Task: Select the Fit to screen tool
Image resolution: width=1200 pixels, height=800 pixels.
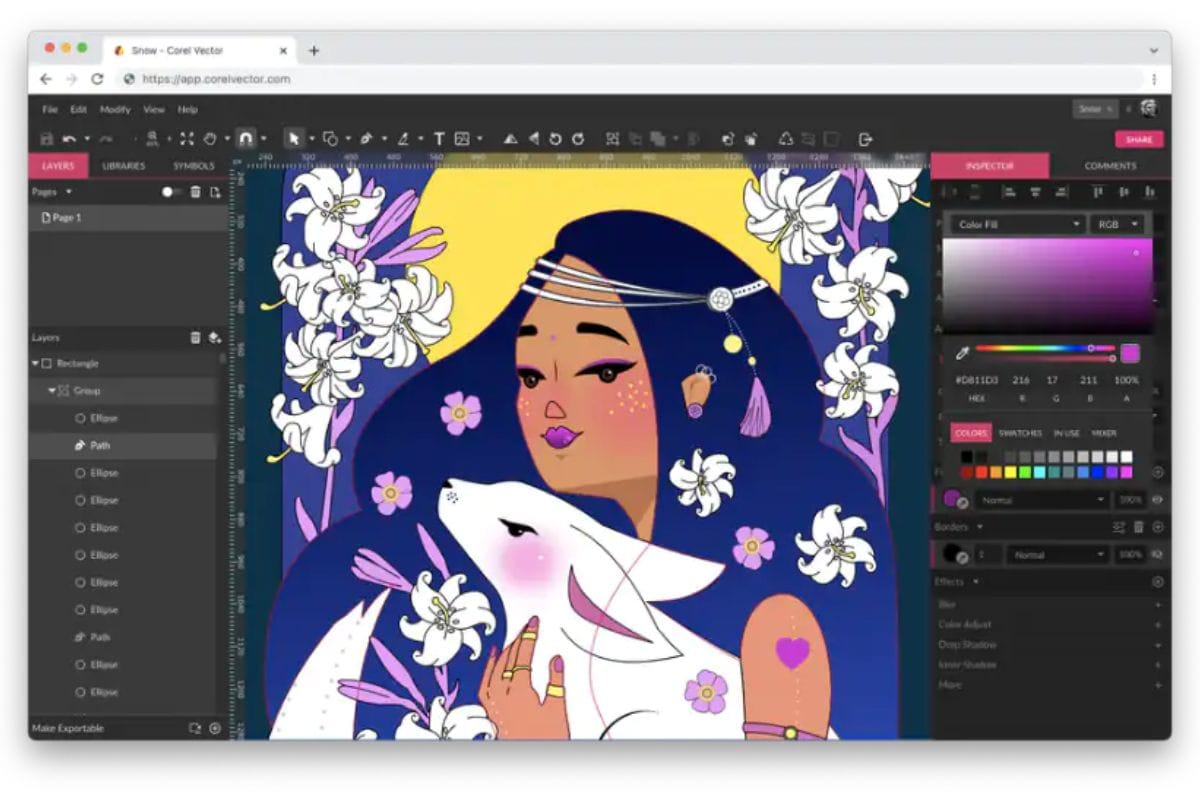Action: coord(187,139)
